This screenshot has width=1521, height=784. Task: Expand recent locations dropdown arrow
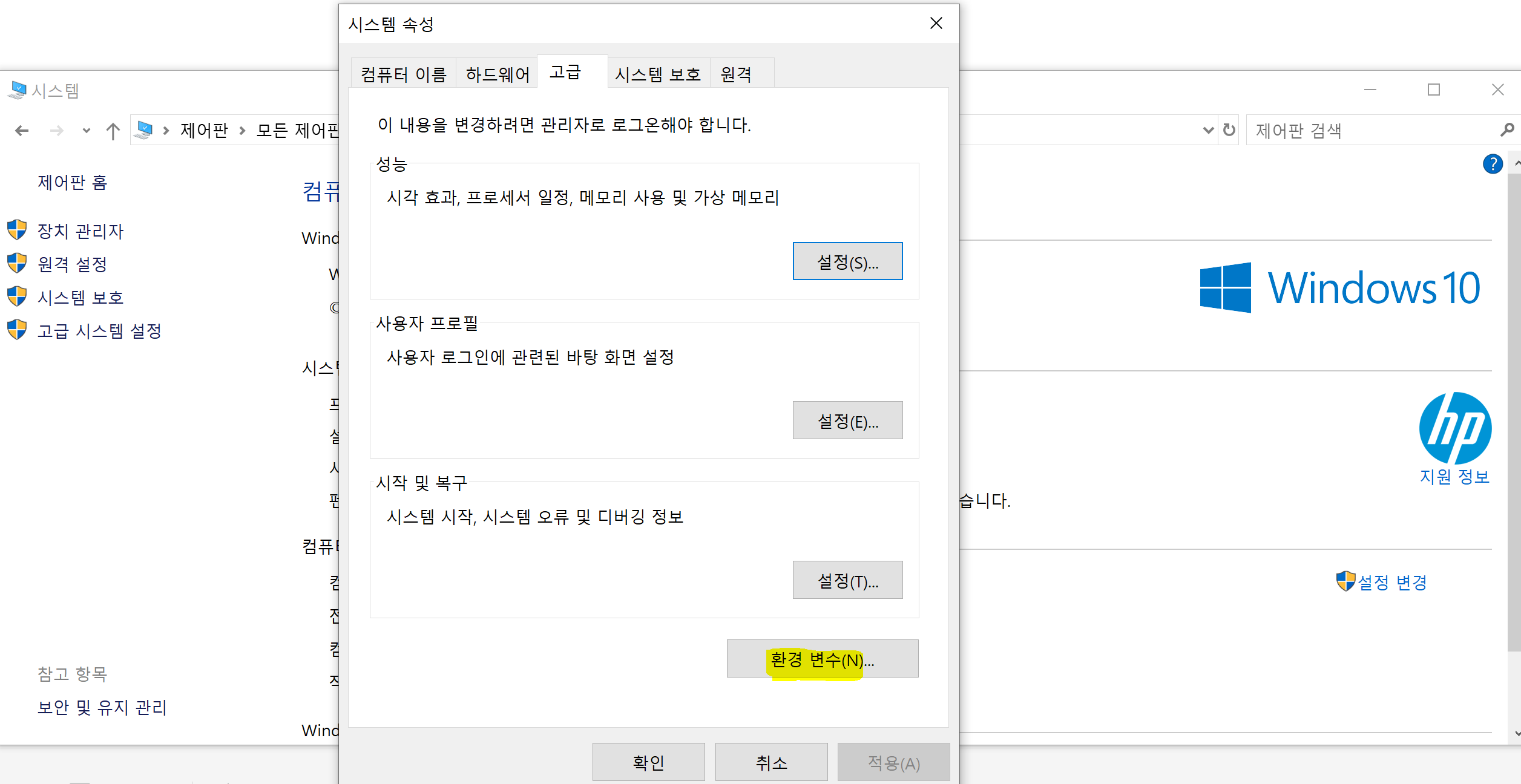(x=86, y=131)
